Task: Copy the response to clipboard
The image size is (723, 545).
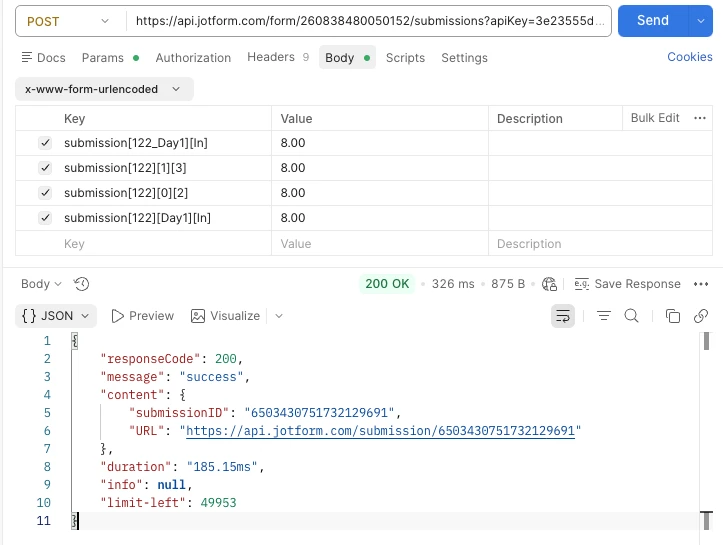Action: pyautogui.click(x=673, y=316)
